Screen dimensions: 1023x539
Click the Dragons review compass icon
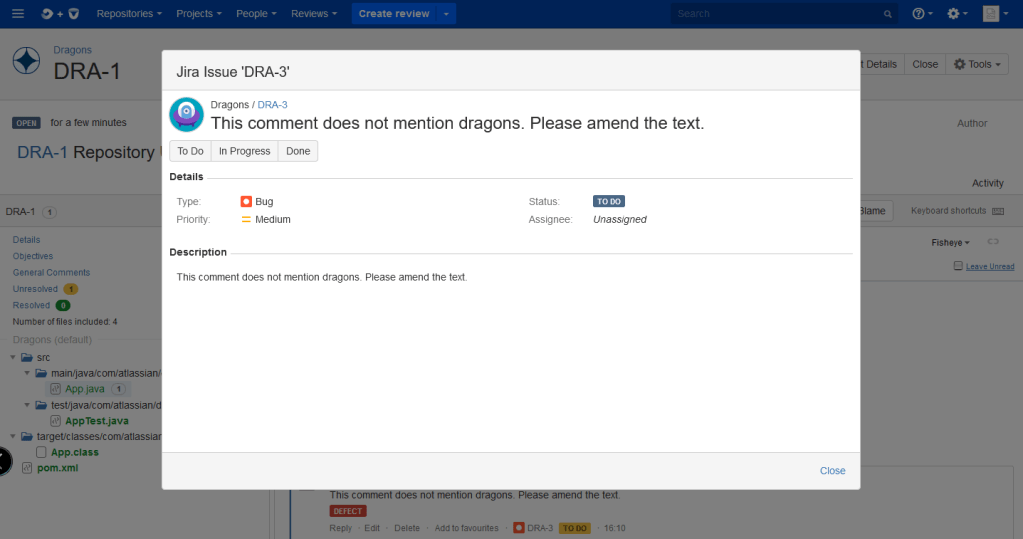(26, 62)
